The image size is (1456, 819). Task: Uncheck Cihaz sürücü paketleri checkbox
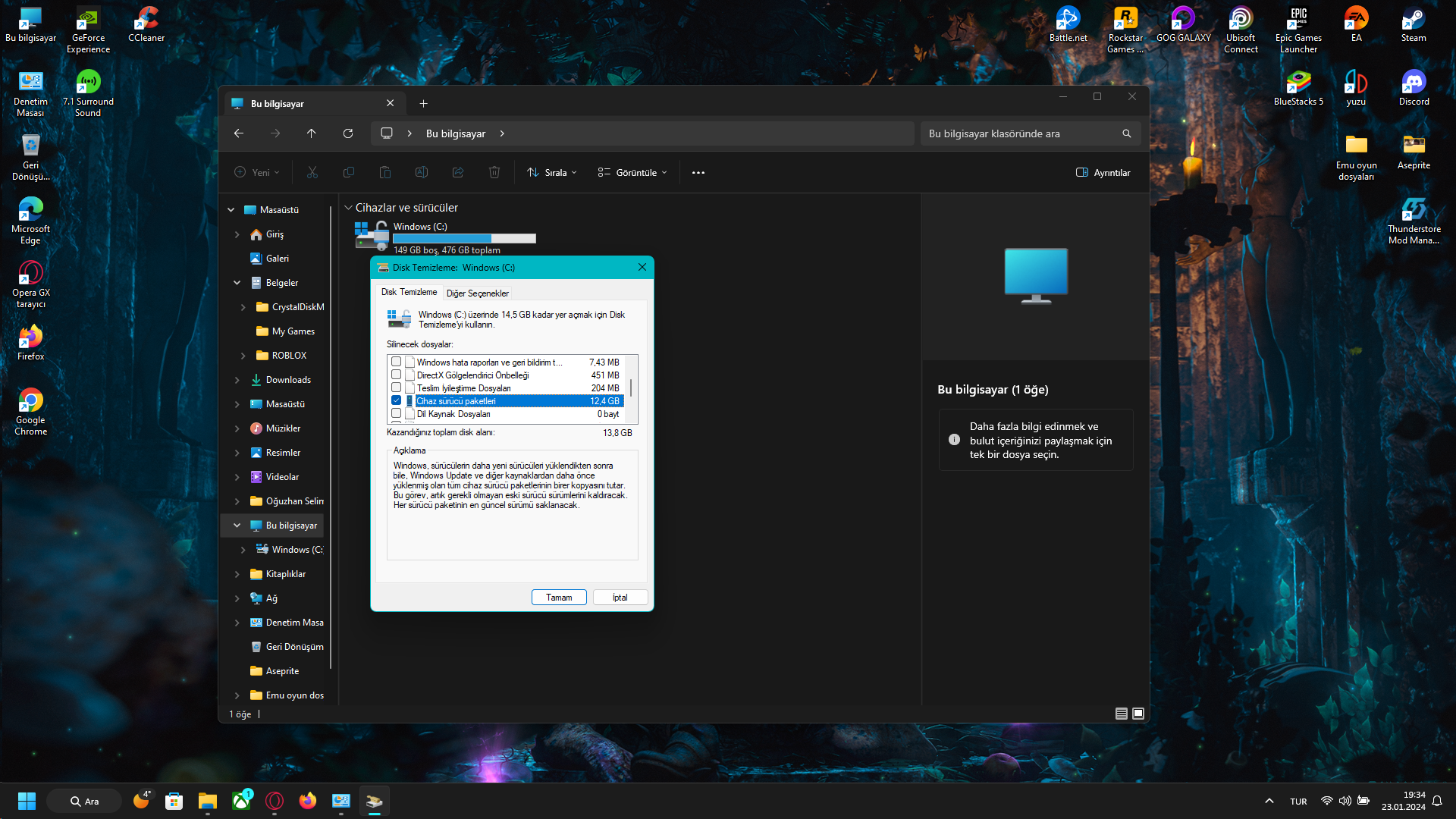tap(396, 400)
